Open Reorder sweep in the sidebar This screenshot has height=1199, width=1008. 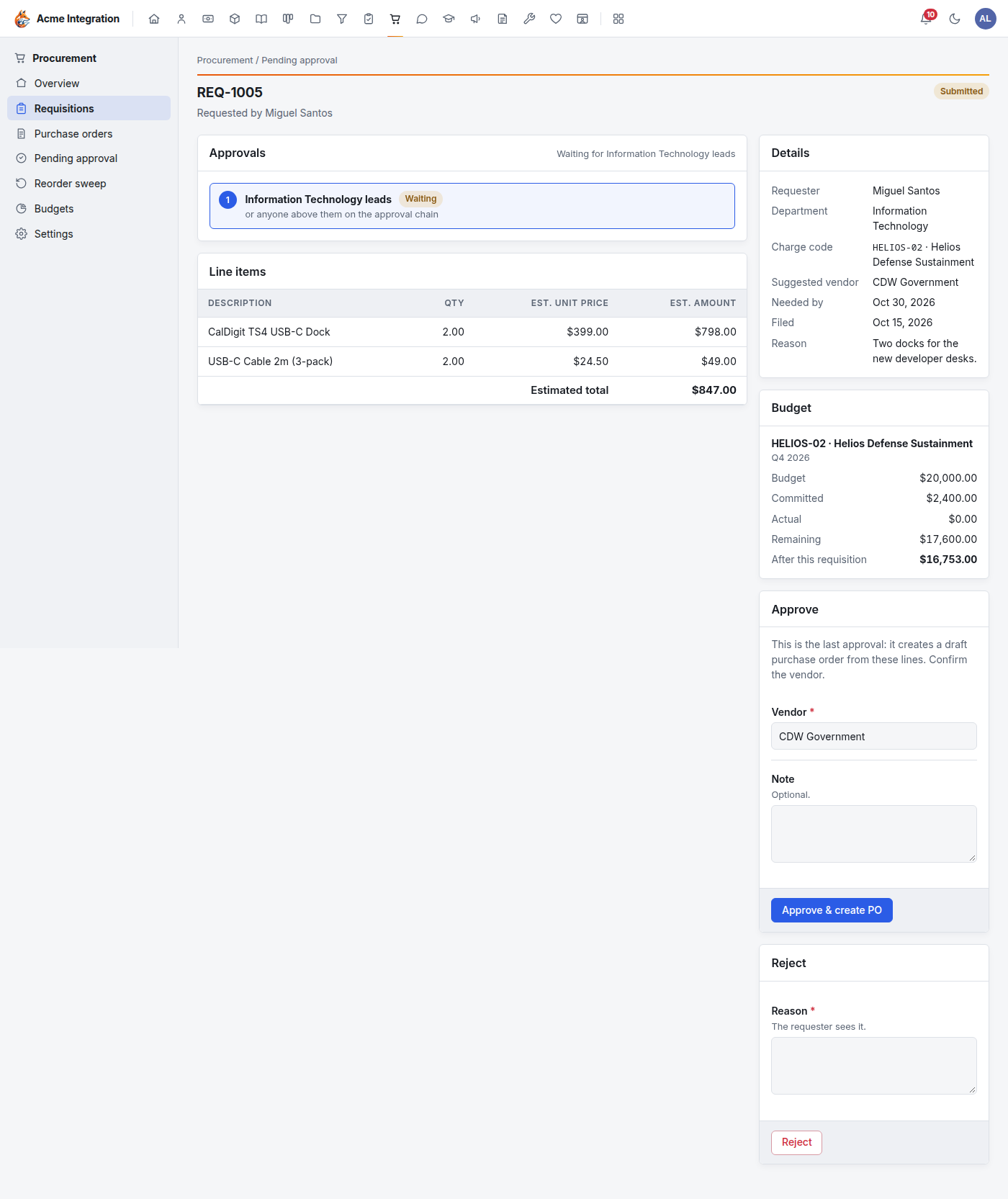[89, 184]
